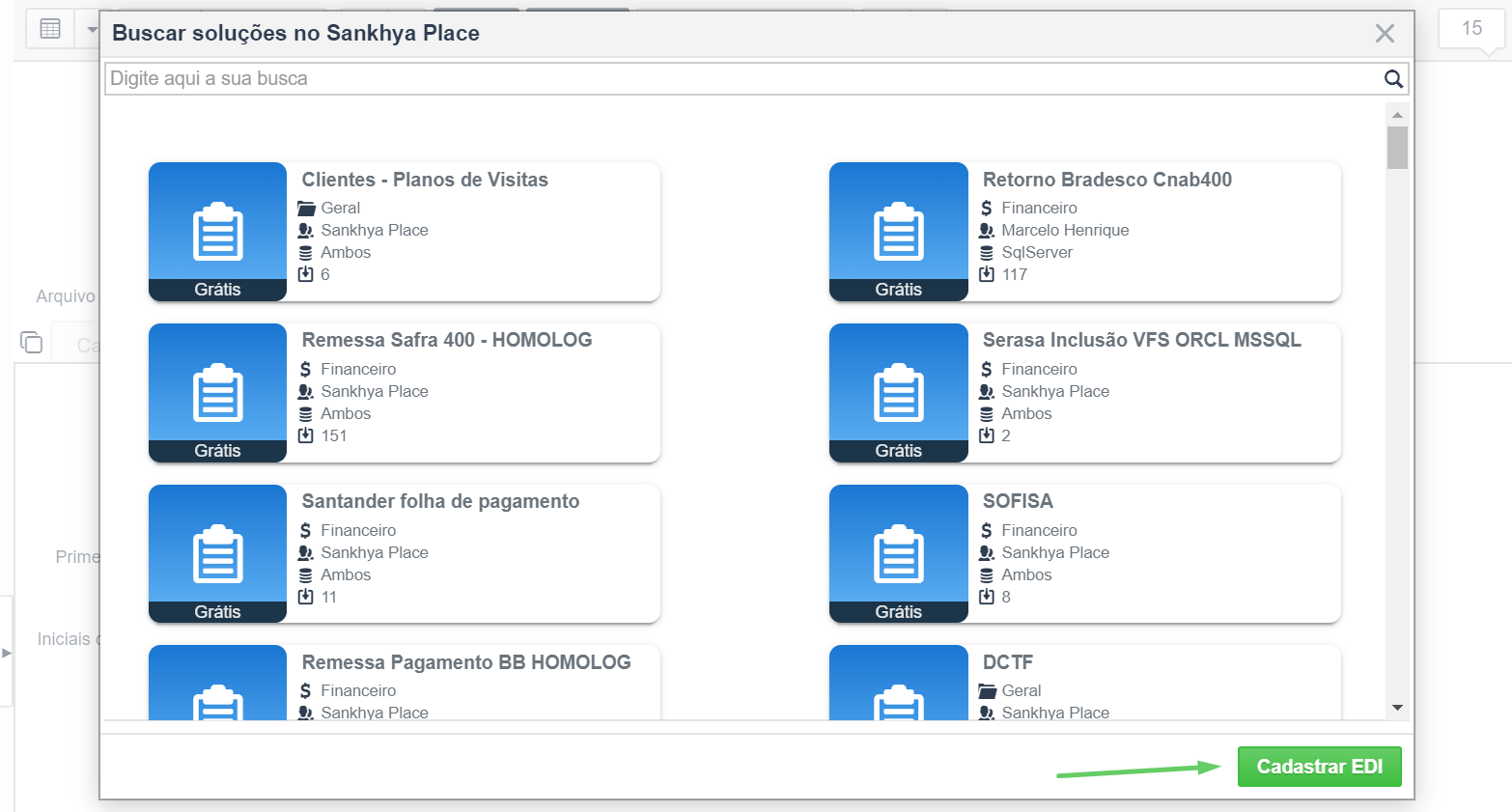This screenshot has height=812, width=1512.
Task: Open the Clientes - Planos de Visitas thumbnail
Action: tap(217, 232)
